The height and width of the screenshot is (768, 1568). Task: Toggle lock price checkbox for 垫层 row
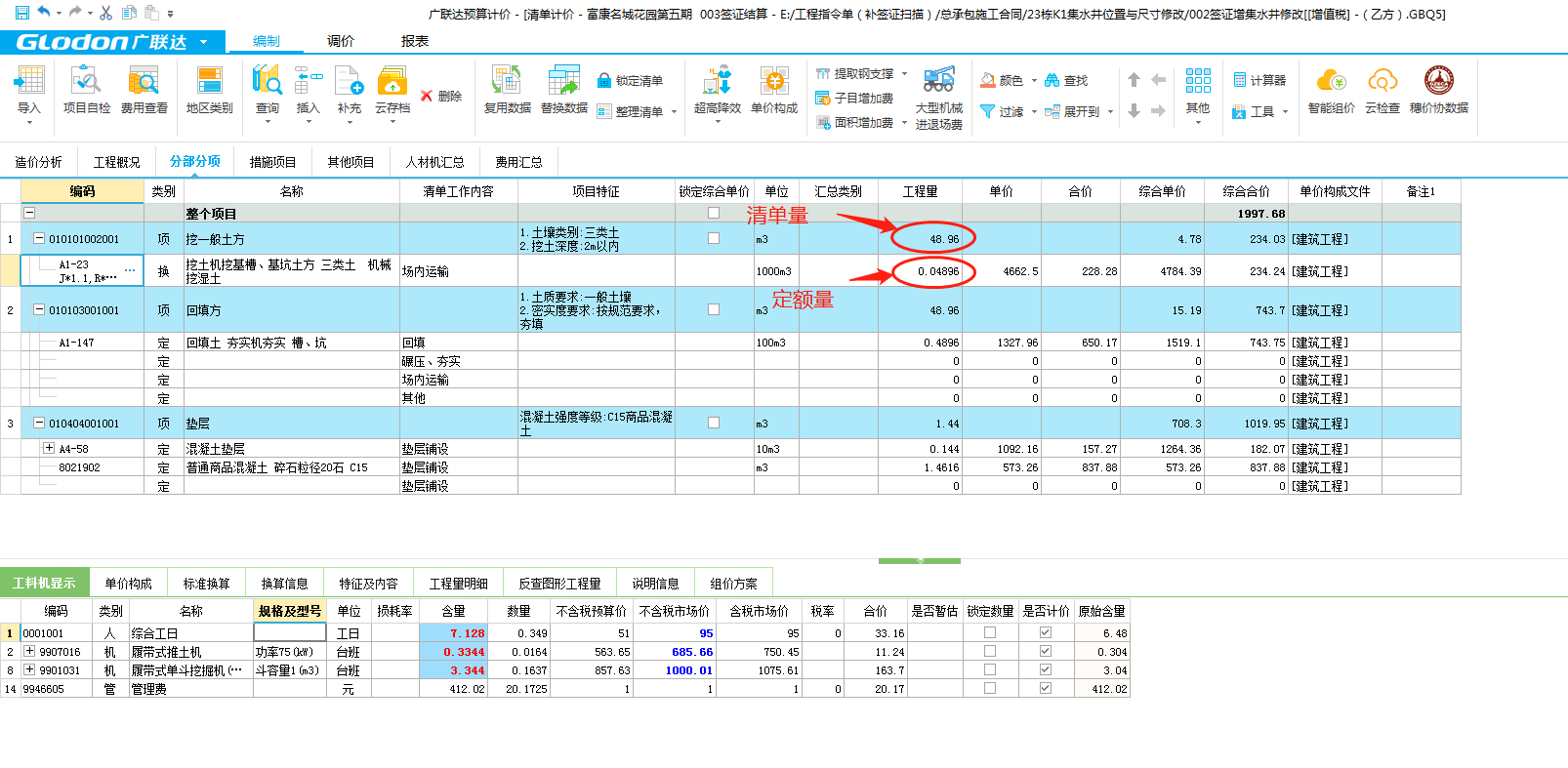(x=714, y=423)
